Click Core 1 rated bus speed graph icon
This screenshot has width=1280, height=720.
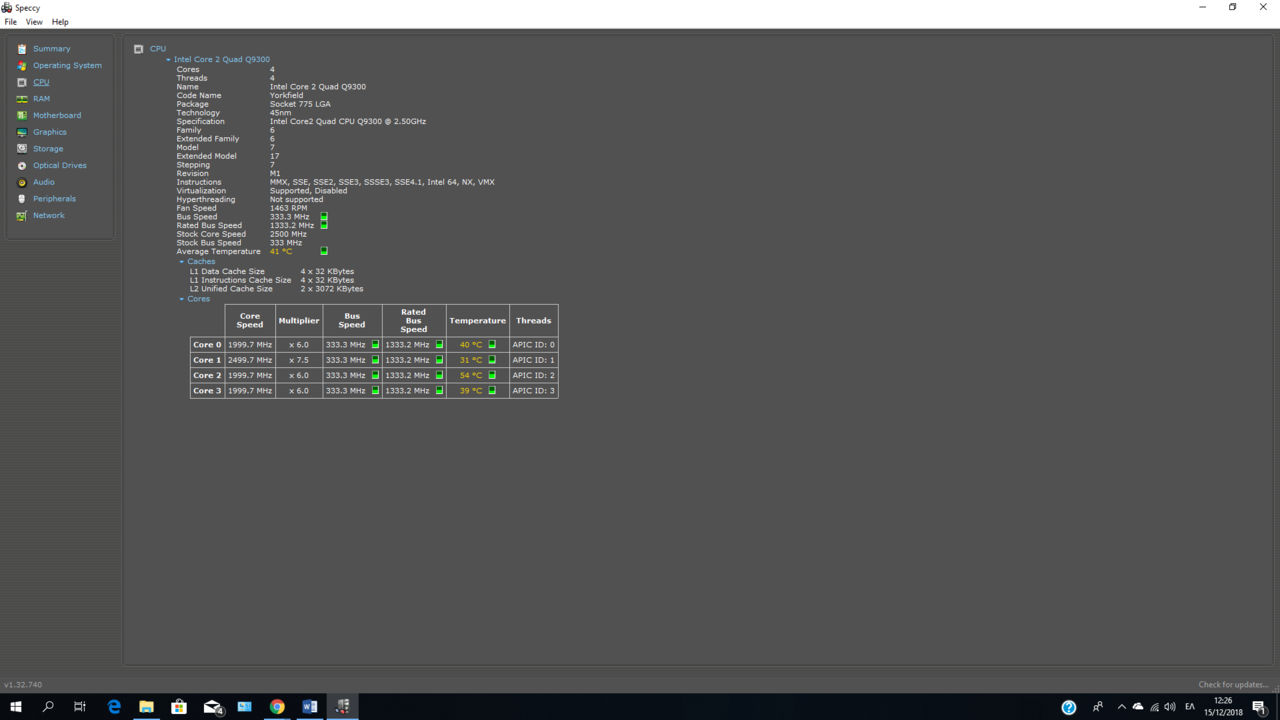click(439, 360)
